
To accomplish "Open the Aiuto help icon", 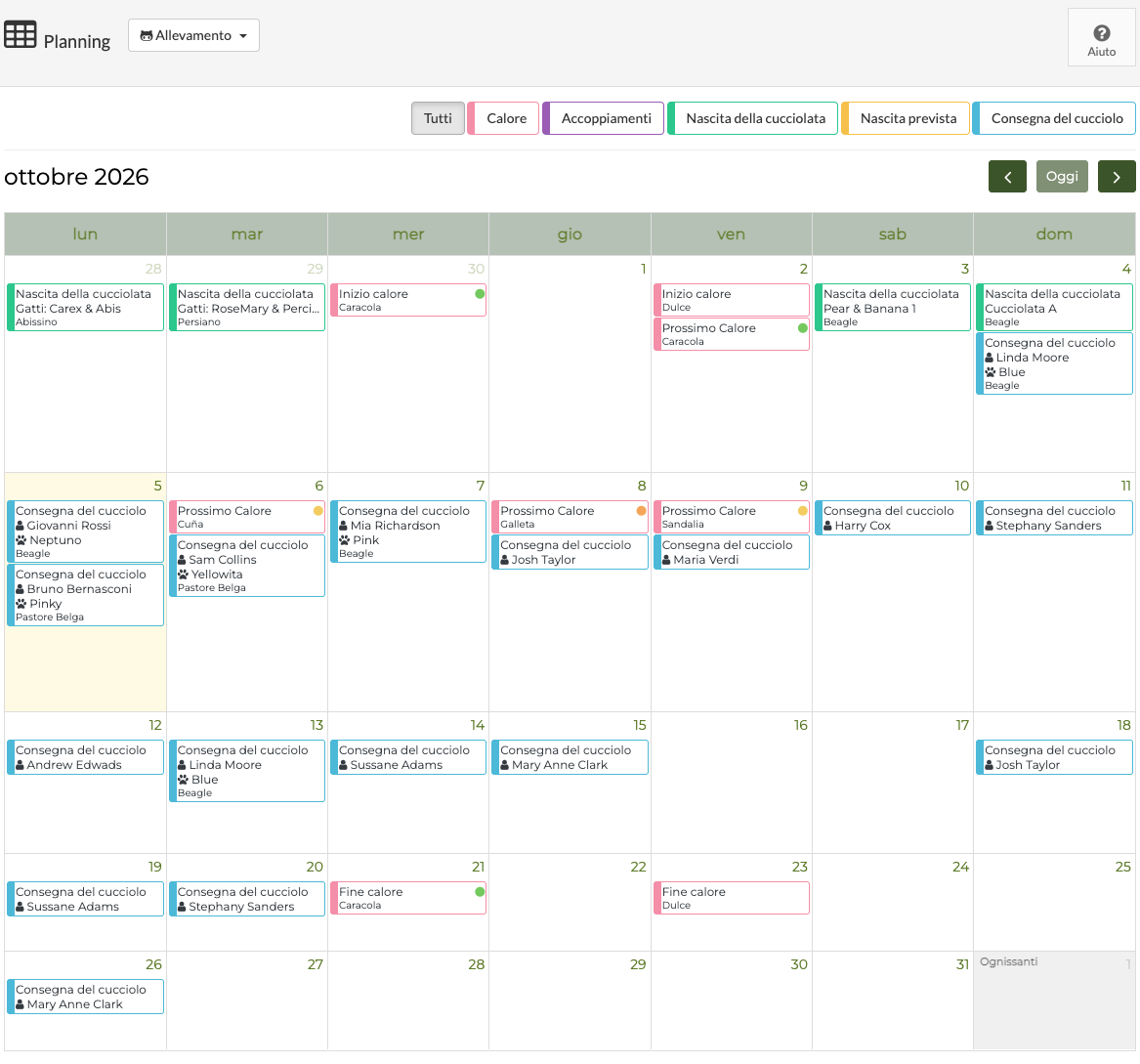I will [x=1102, y=33].
